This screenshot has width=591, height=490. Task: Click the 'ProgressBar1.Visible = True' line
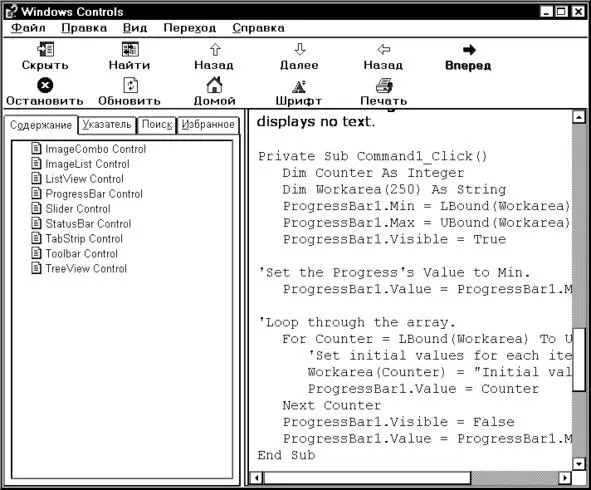[394, 239]
